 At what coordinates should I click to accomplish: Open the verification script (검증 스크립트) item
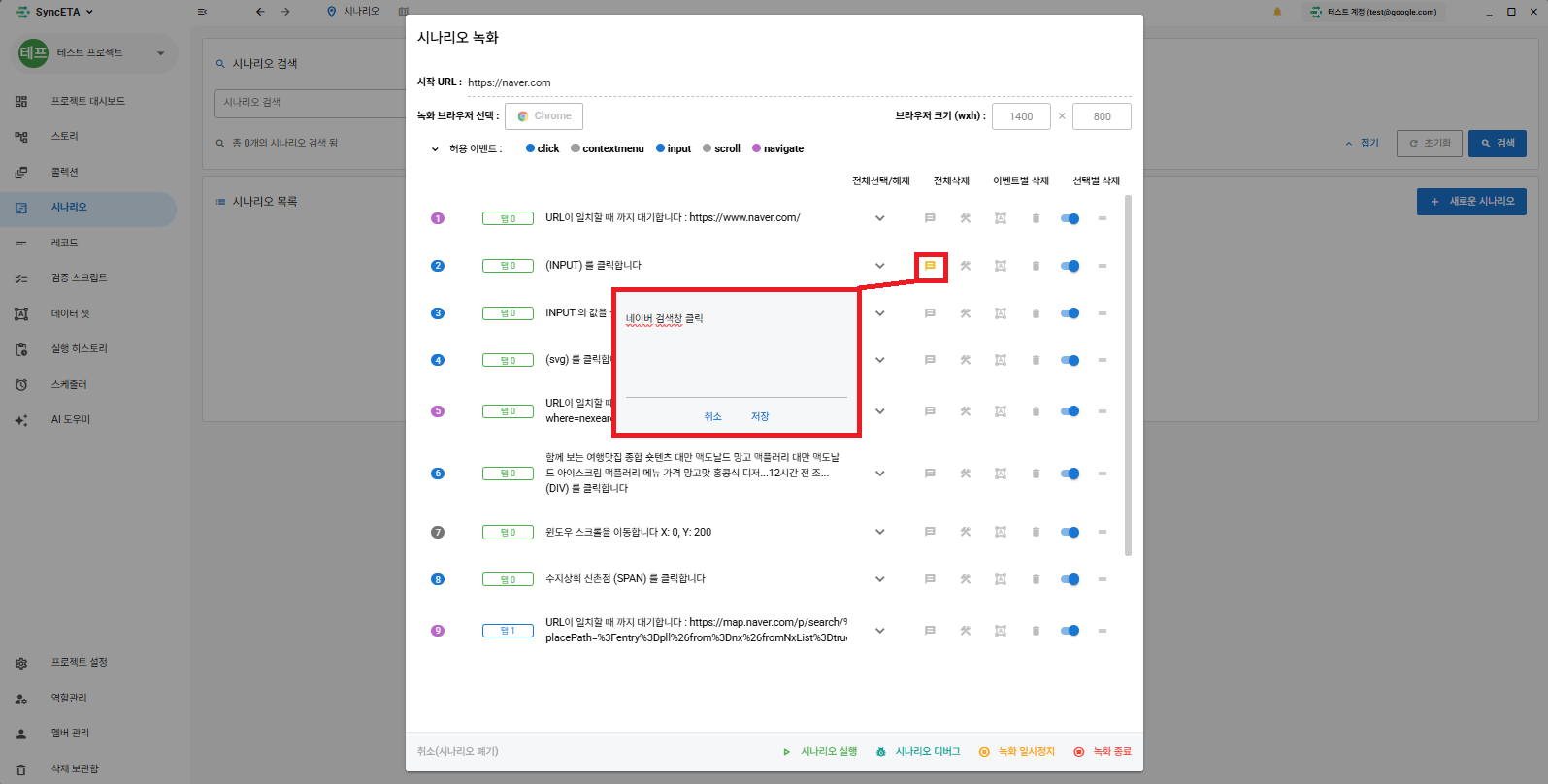[88, 278]
